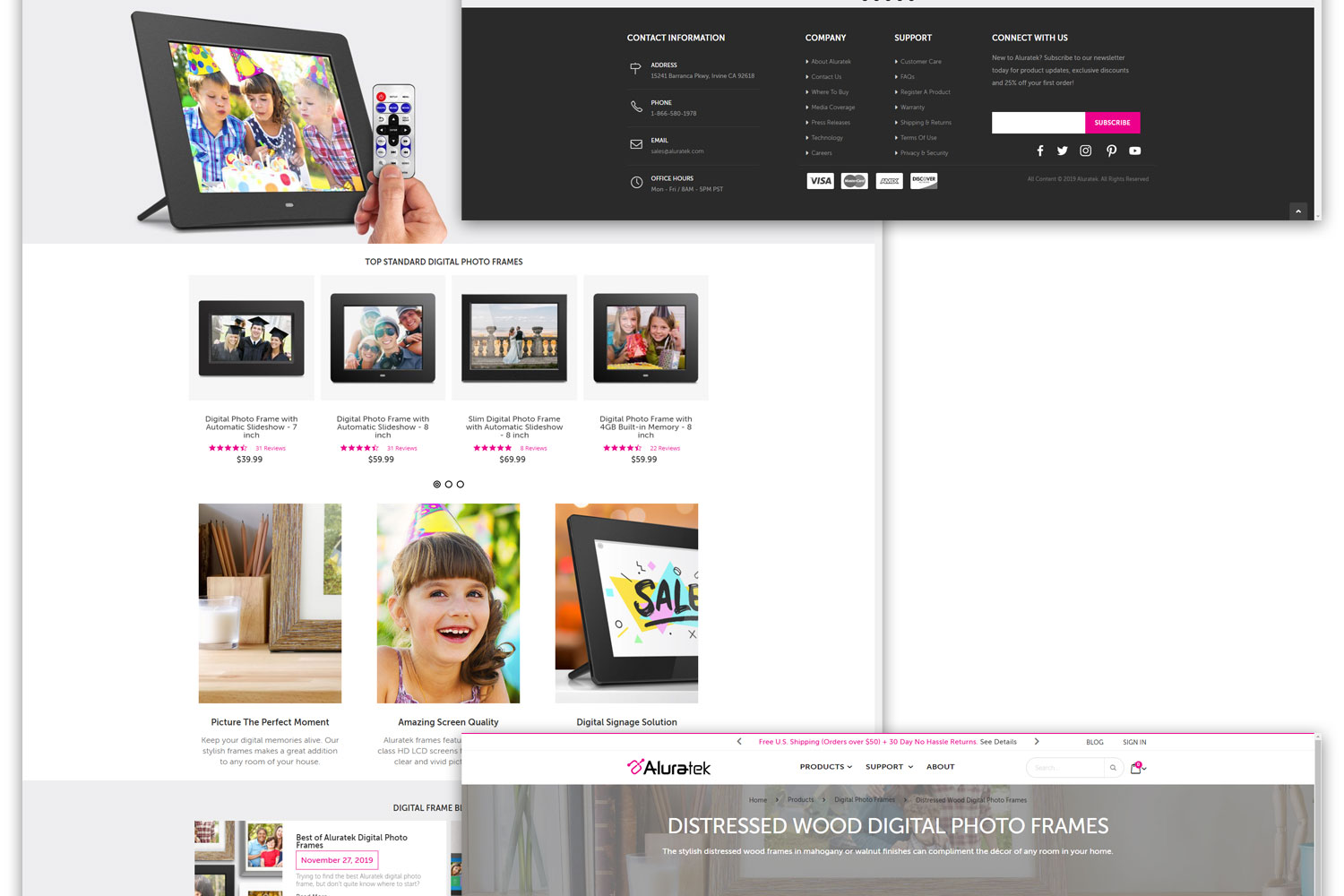The image size is (1344, 896).
Task: Open Careers footer link
Action: coord(822,153)
